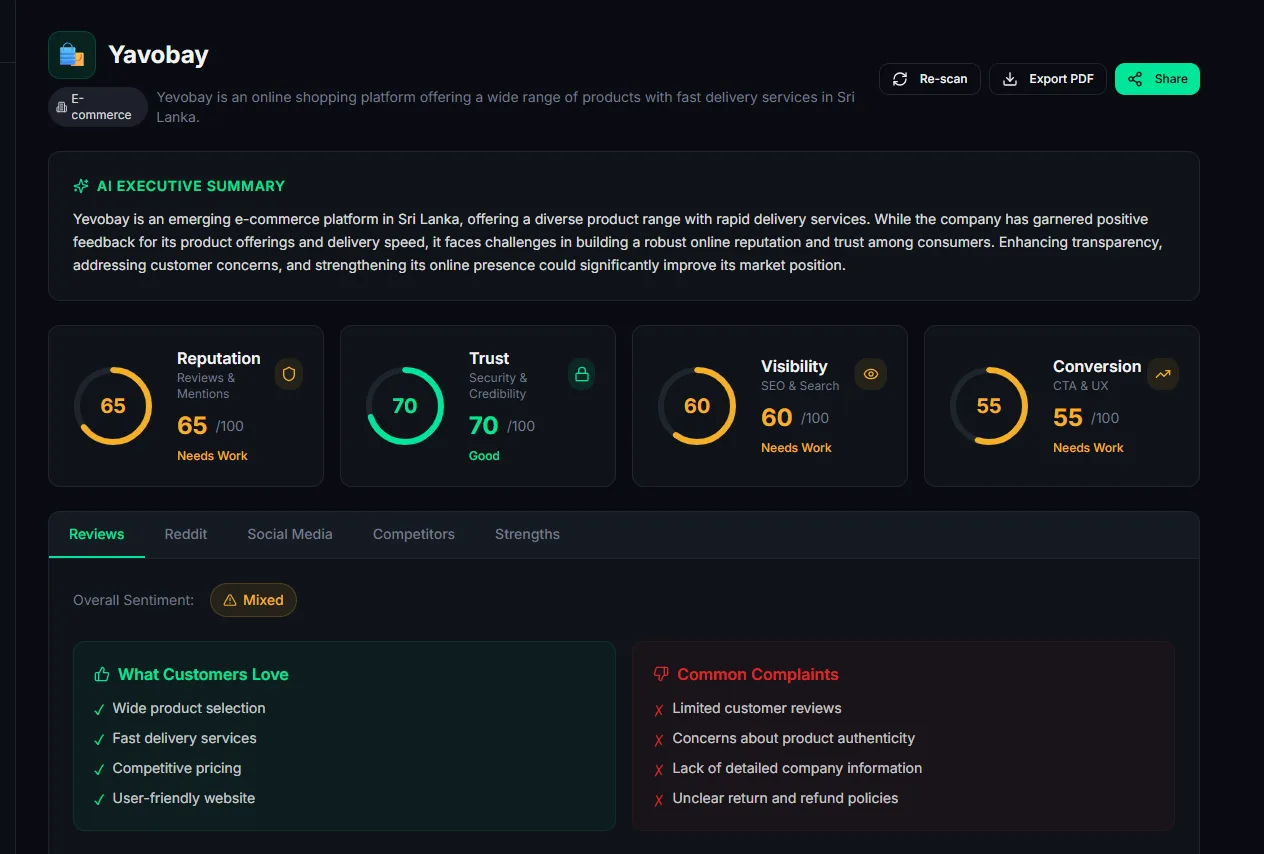
Task: Click the Mixed sentiment badge
Action: (x=254, y=600)
